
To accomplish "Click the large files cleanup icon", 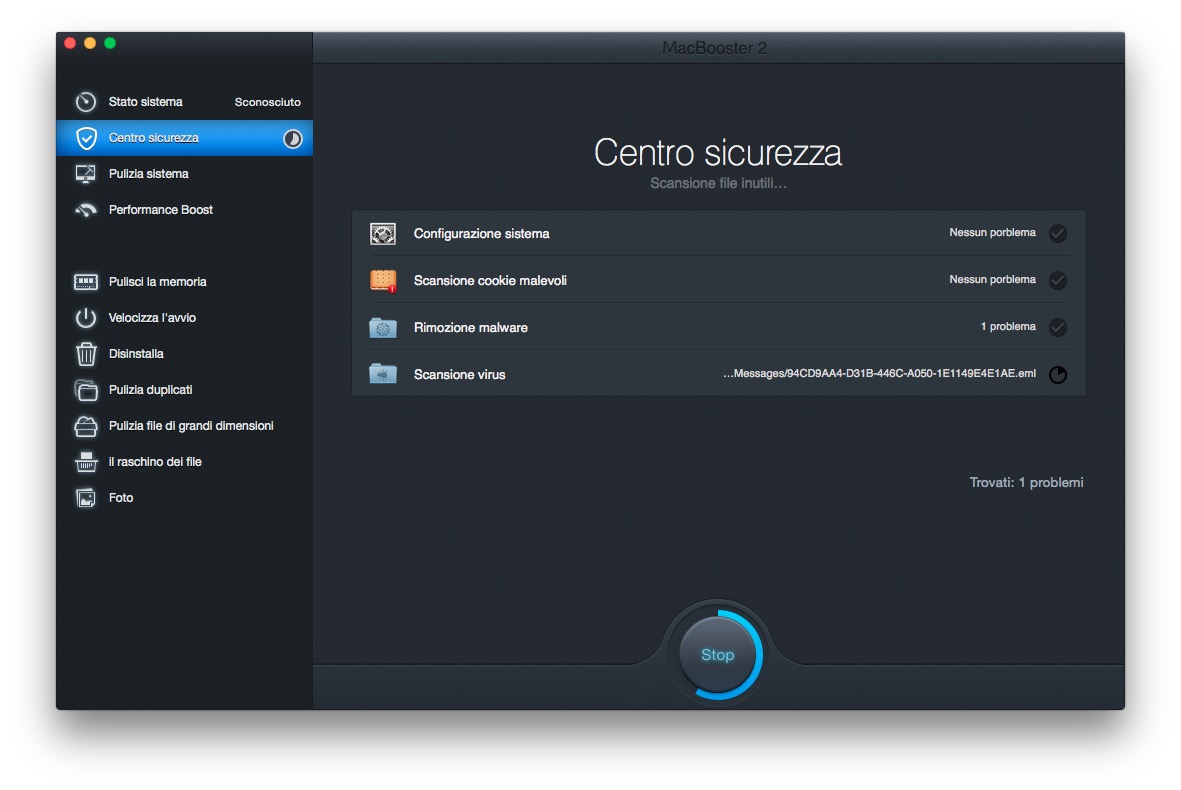I will [86, 426].
